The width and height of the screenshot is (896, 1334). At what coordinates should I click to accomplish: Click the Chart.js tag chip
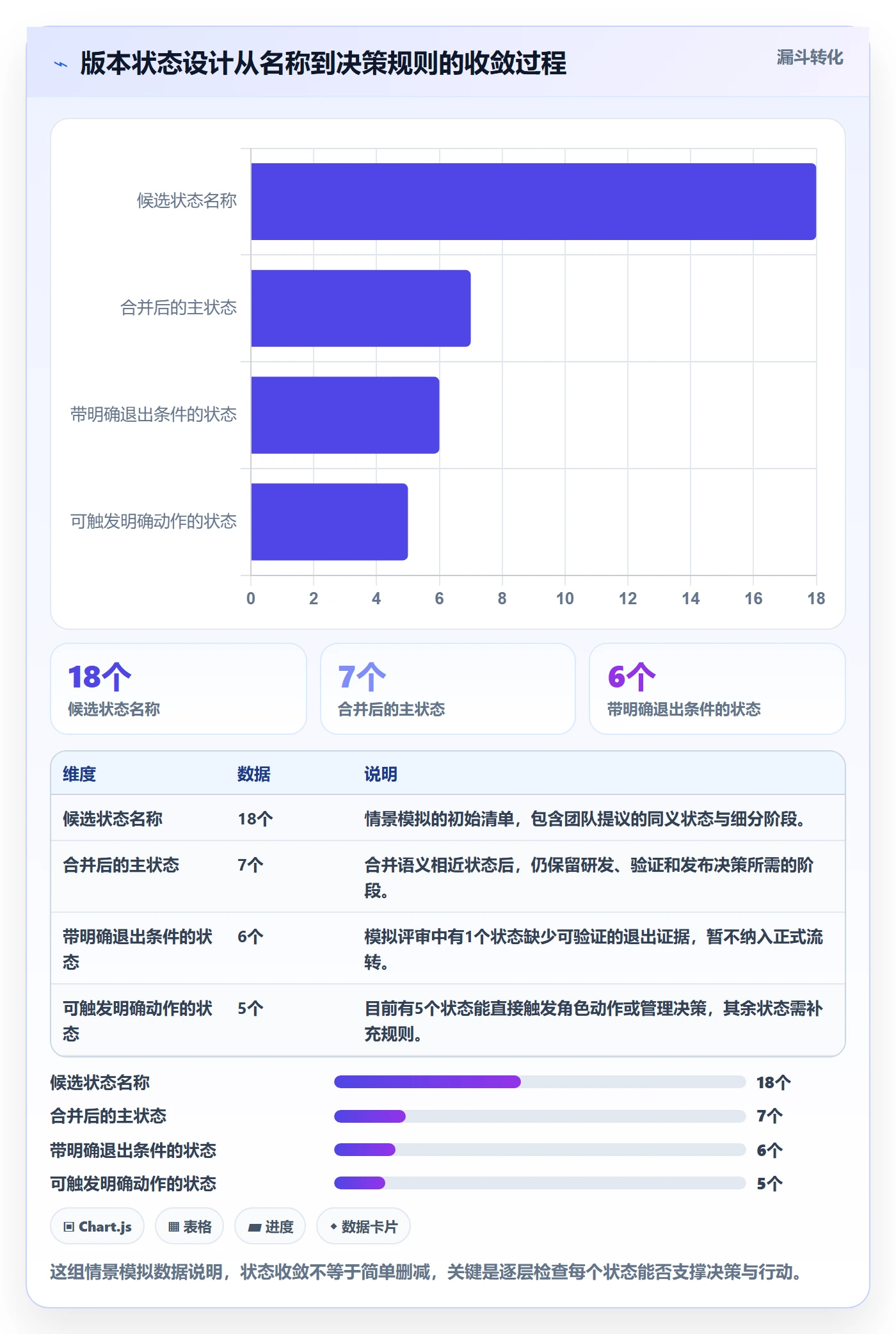(x=97, y=1226)
